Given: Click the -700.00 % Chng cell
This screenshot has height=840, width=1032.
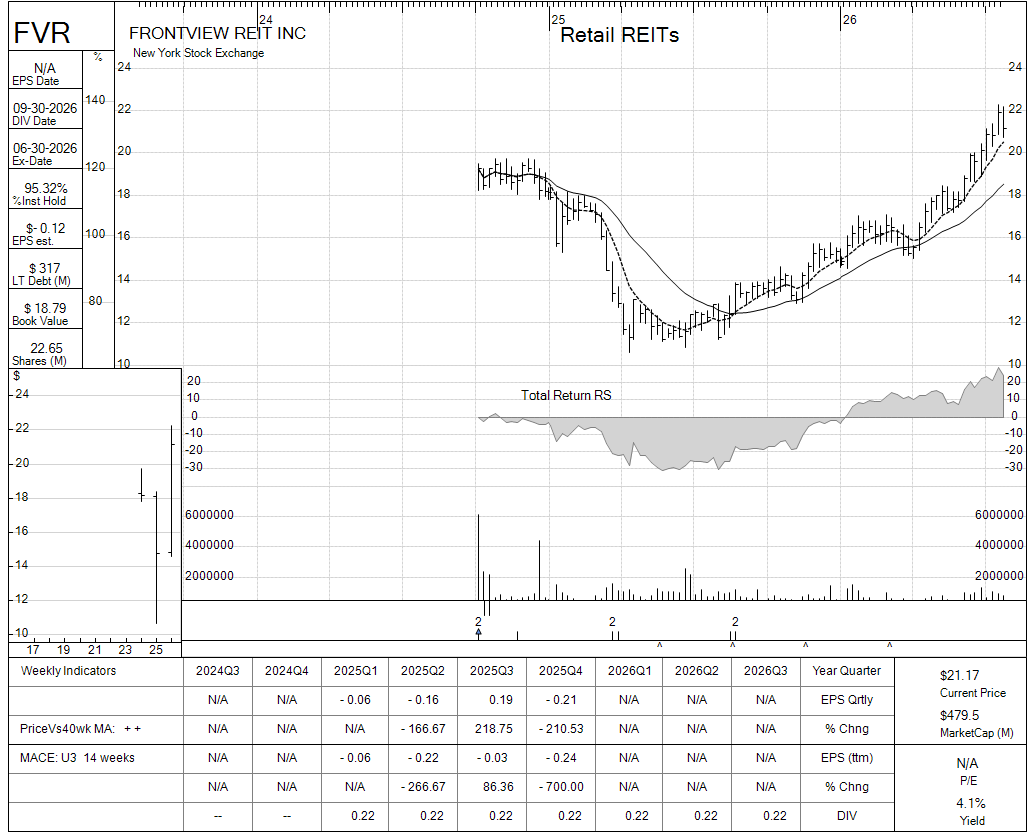Looking at the screenshot, I should click(x=561, y=787).
